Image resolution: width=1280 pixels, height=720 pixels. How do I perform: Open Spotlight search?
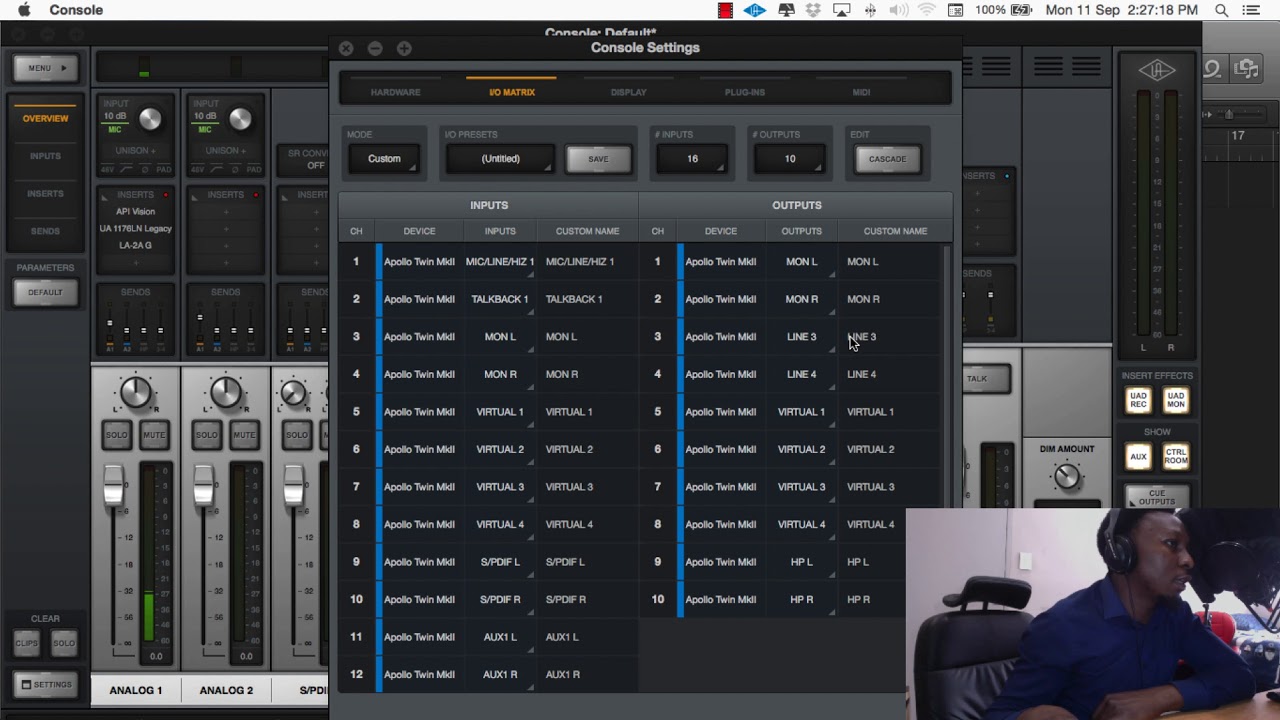(x=1221, y=10)
